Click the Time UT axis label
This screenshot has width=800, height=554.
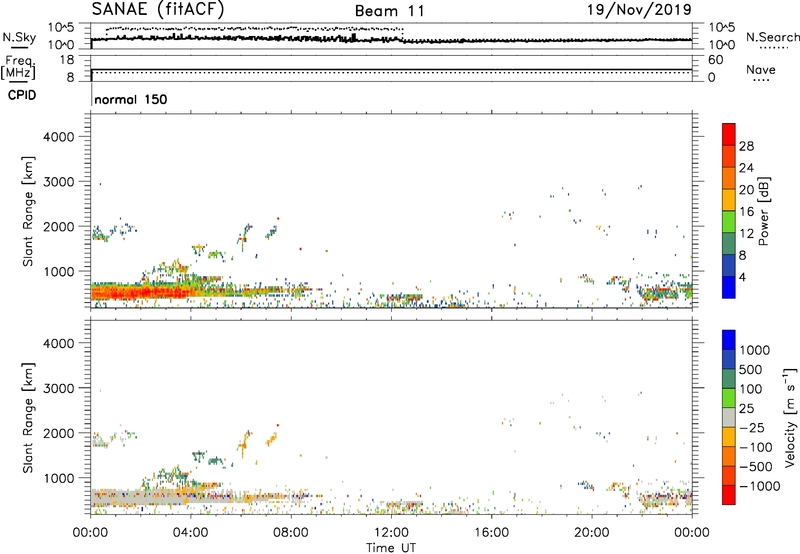click(391, 548)
